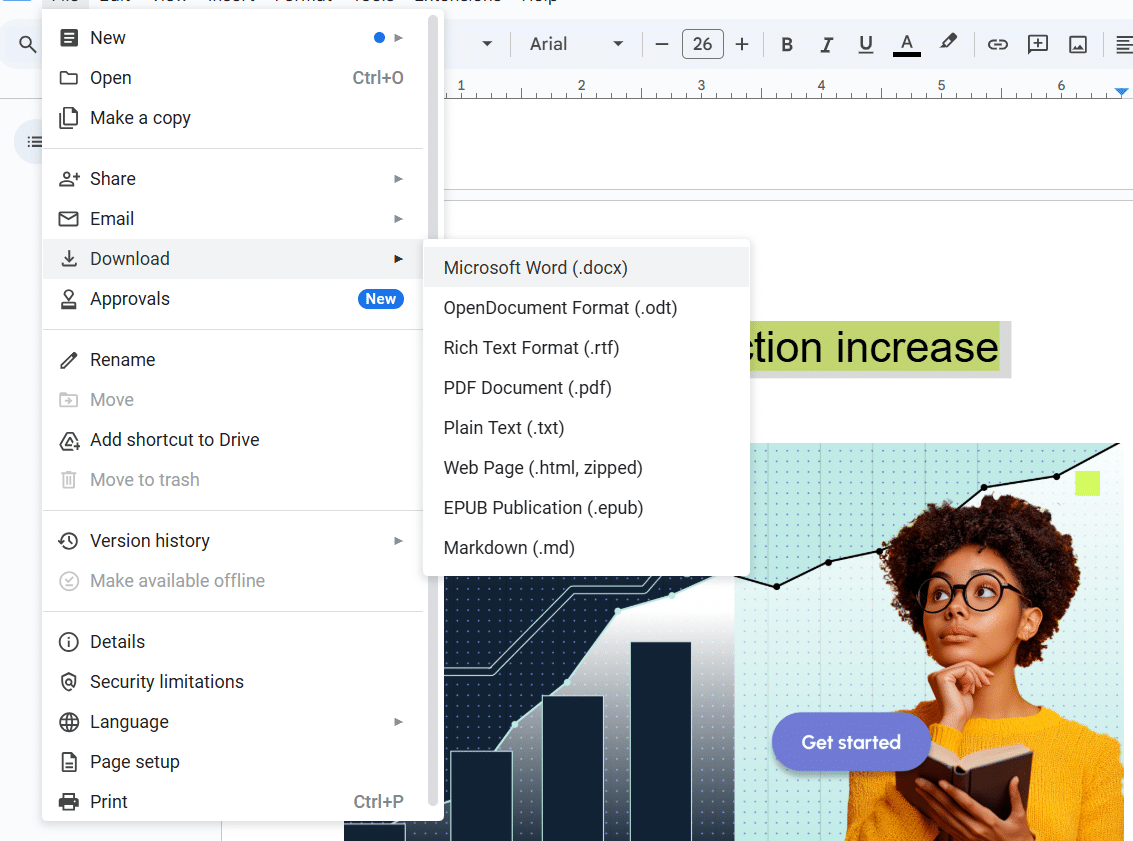The width and height of the screenshot is (1133, 841).
Task: Open the text color picker
Action: [907, 45]
